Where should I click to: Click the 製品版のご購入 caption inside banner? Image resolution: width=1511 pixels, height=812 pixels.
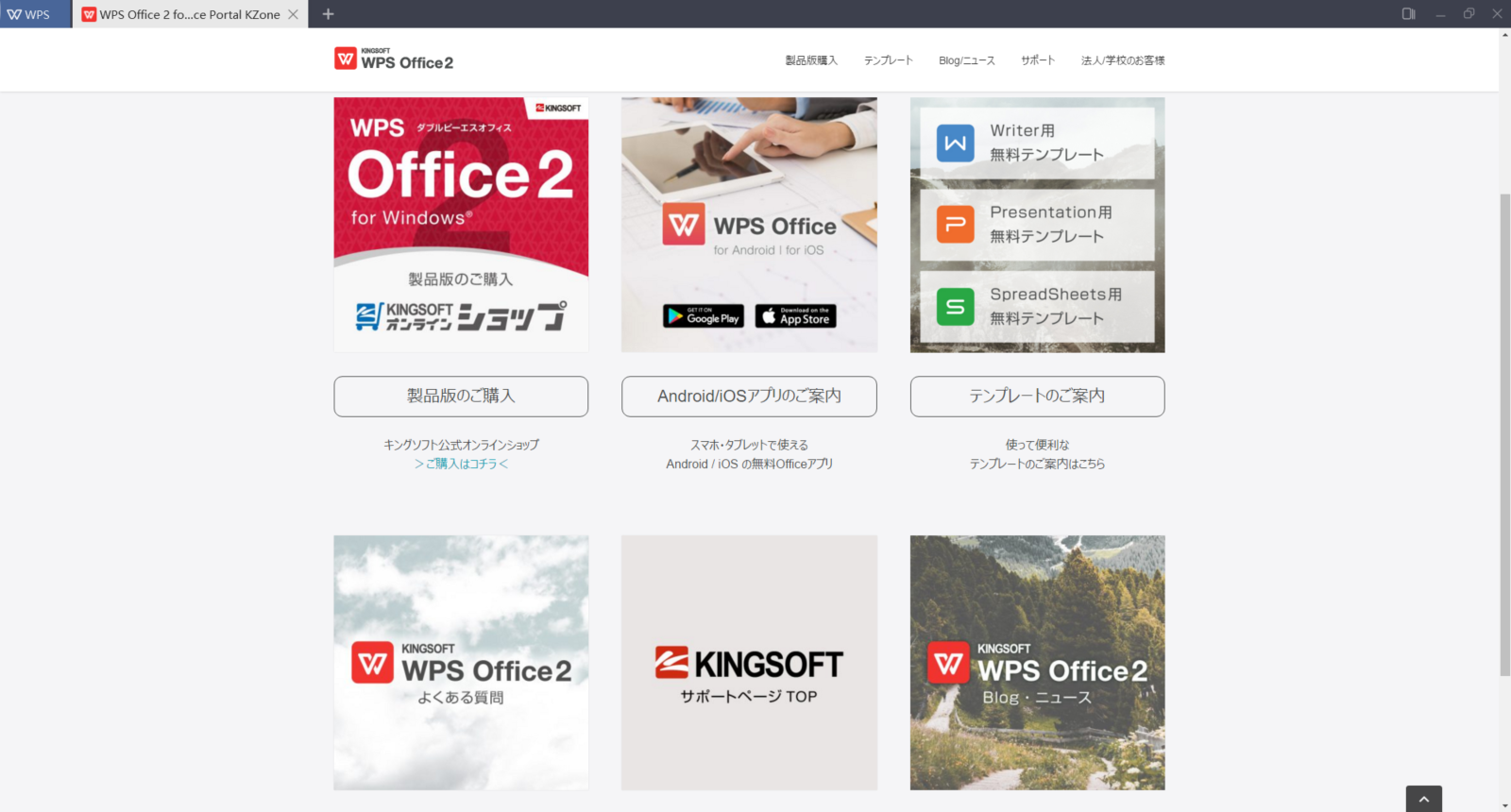click(x=461, y=279)
